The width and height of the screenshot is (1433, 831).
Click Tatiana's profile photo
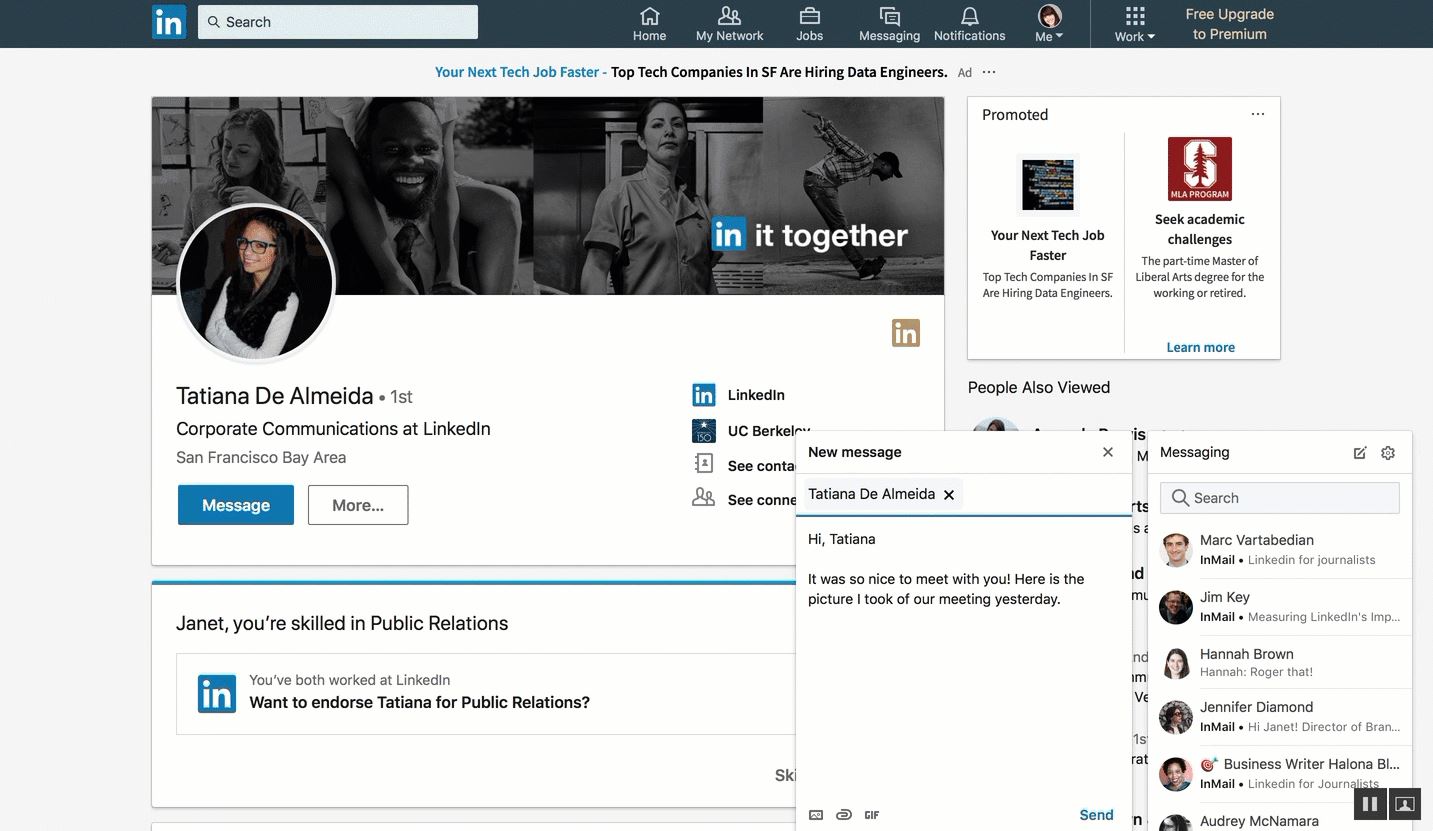(x=256, y=283)
